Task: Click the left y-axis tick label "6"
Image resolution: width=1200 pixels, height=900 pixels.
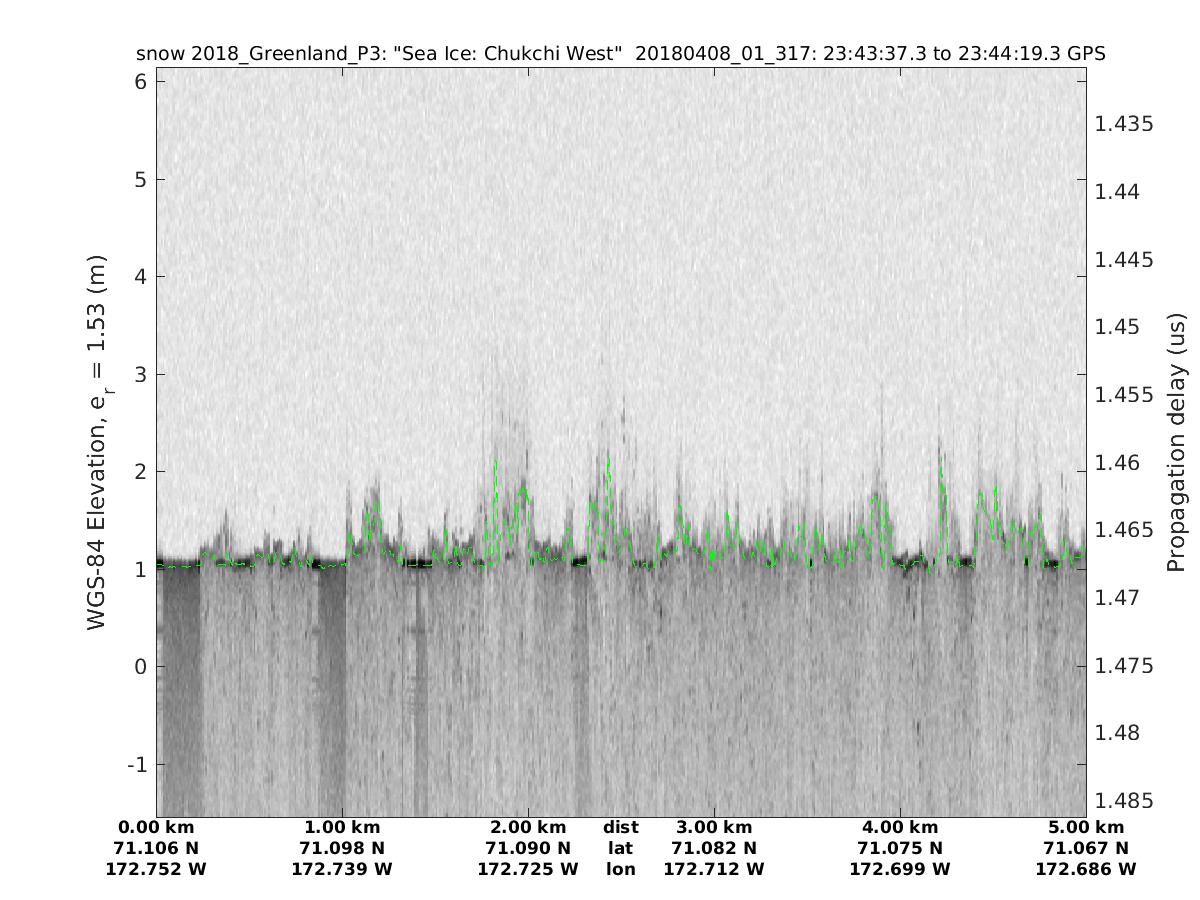Action: (x=141, y=82)
